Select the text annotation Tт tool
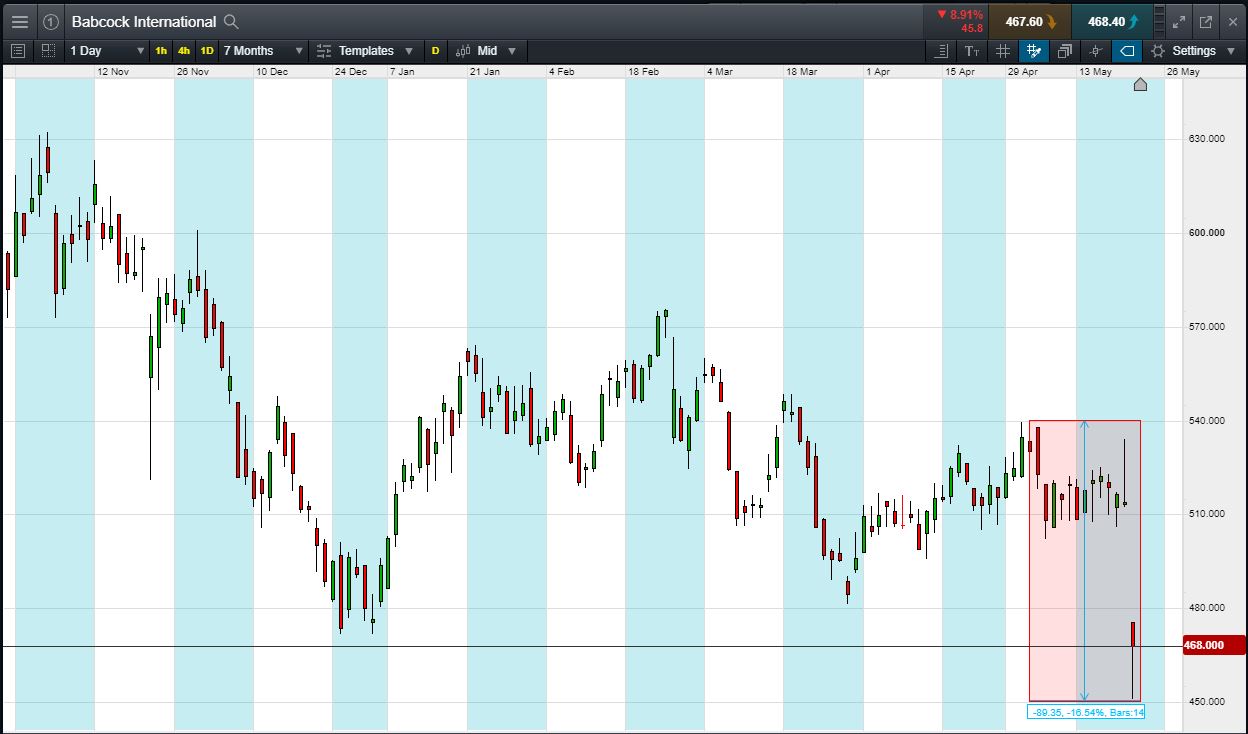 tap(972, 50)
